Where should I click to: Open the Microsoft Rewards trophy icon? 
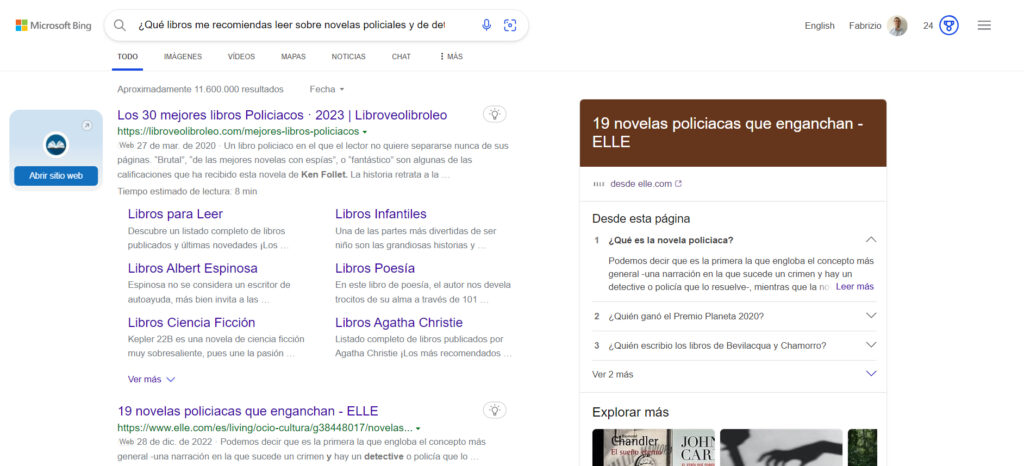(x=948, y=26)
